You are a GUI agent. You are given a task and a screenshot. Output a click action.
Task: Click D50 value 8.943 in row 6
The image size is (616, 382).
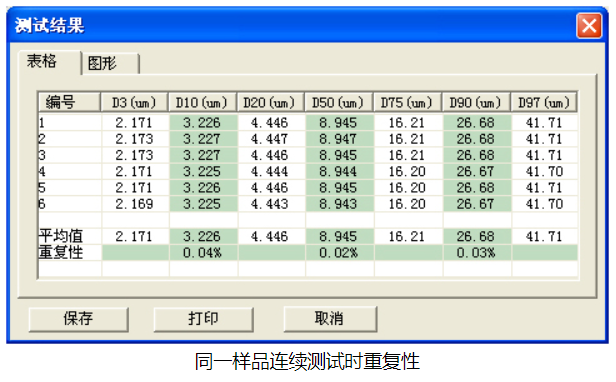click(x=338, y=204)
